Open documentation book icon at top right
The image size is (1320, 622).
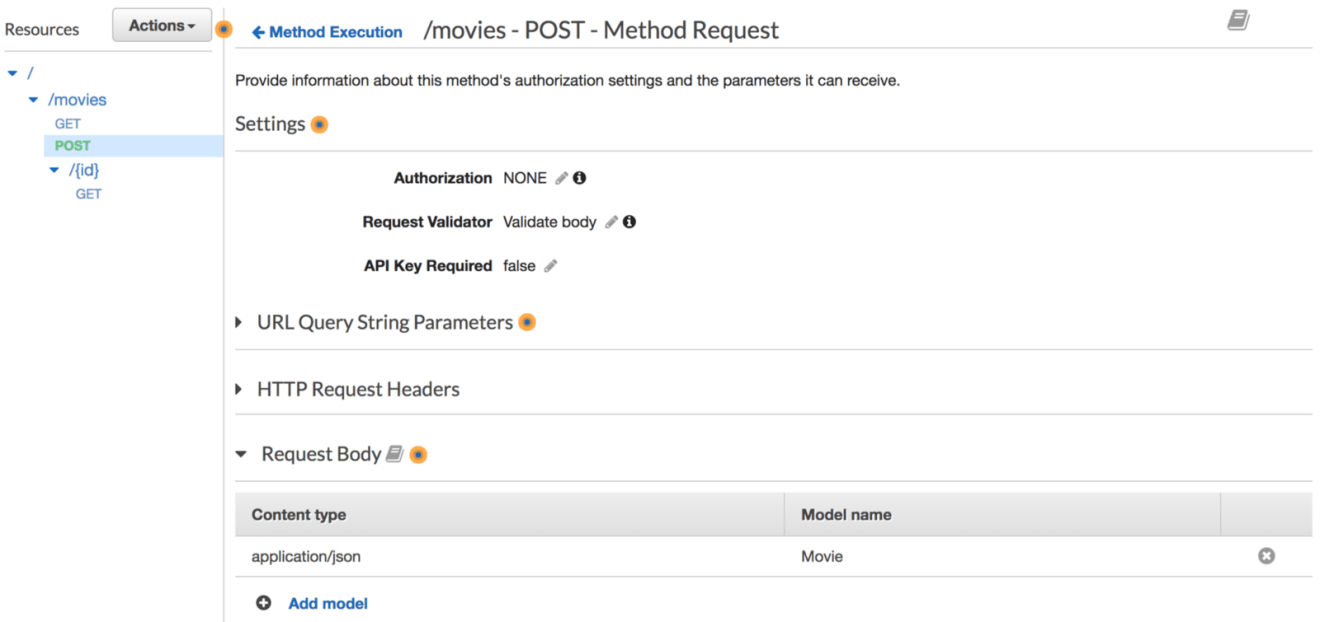1238,21
